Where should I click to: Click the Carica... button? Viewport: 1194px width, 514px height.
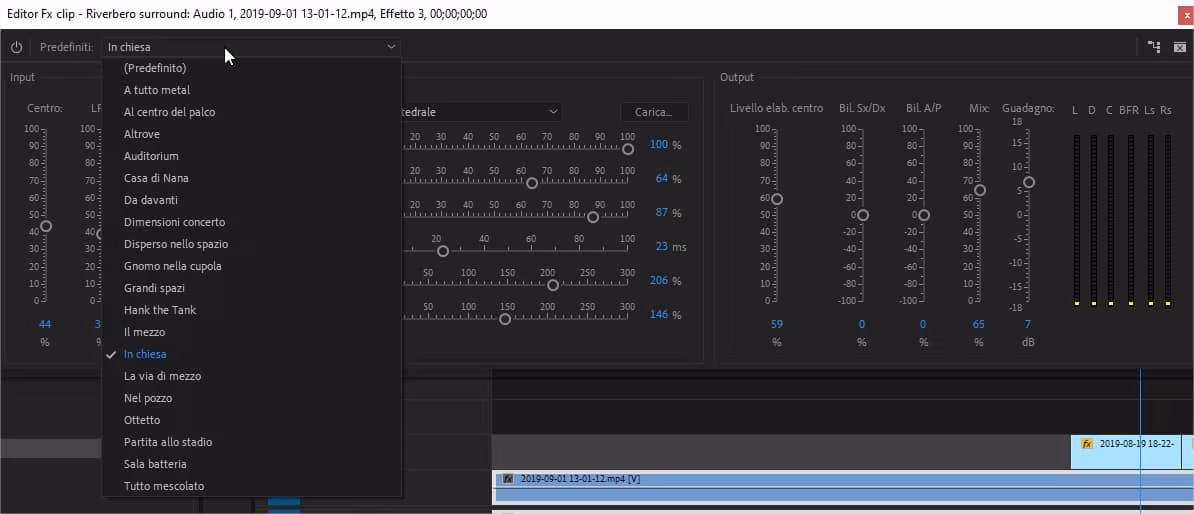[x=654, y=112]
